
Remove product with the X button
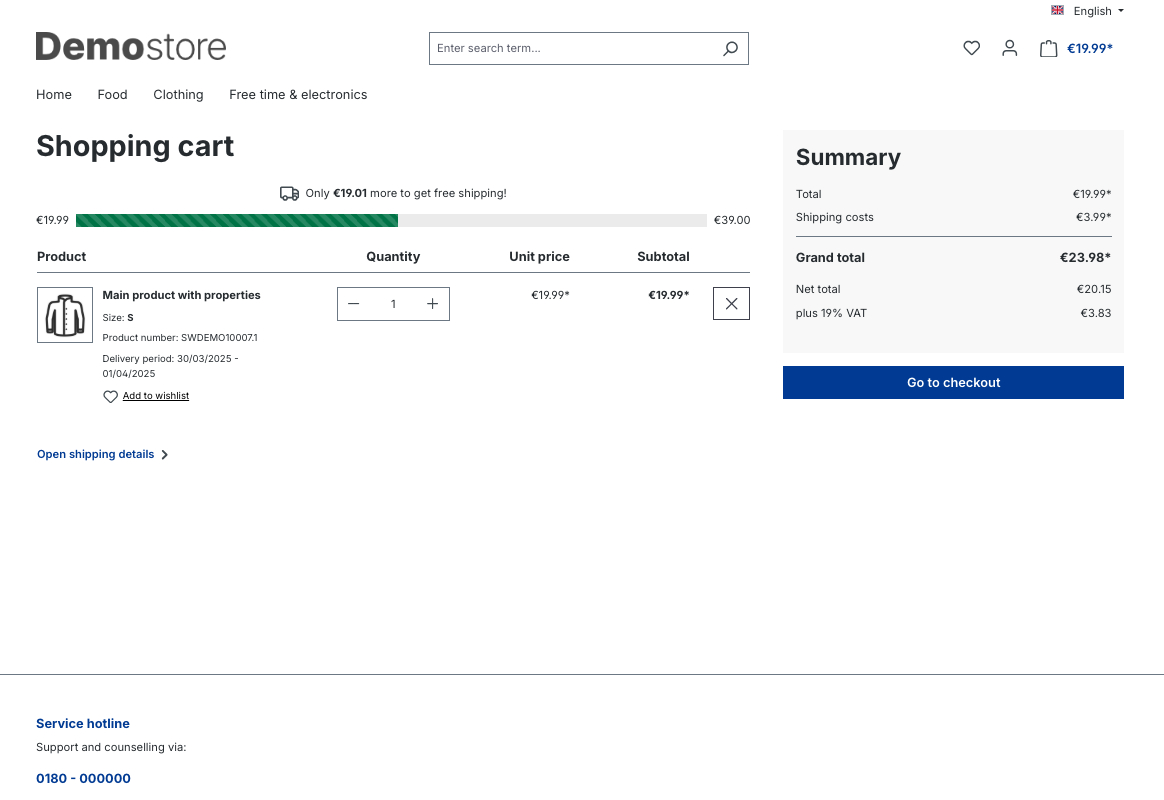click(731, 304)
